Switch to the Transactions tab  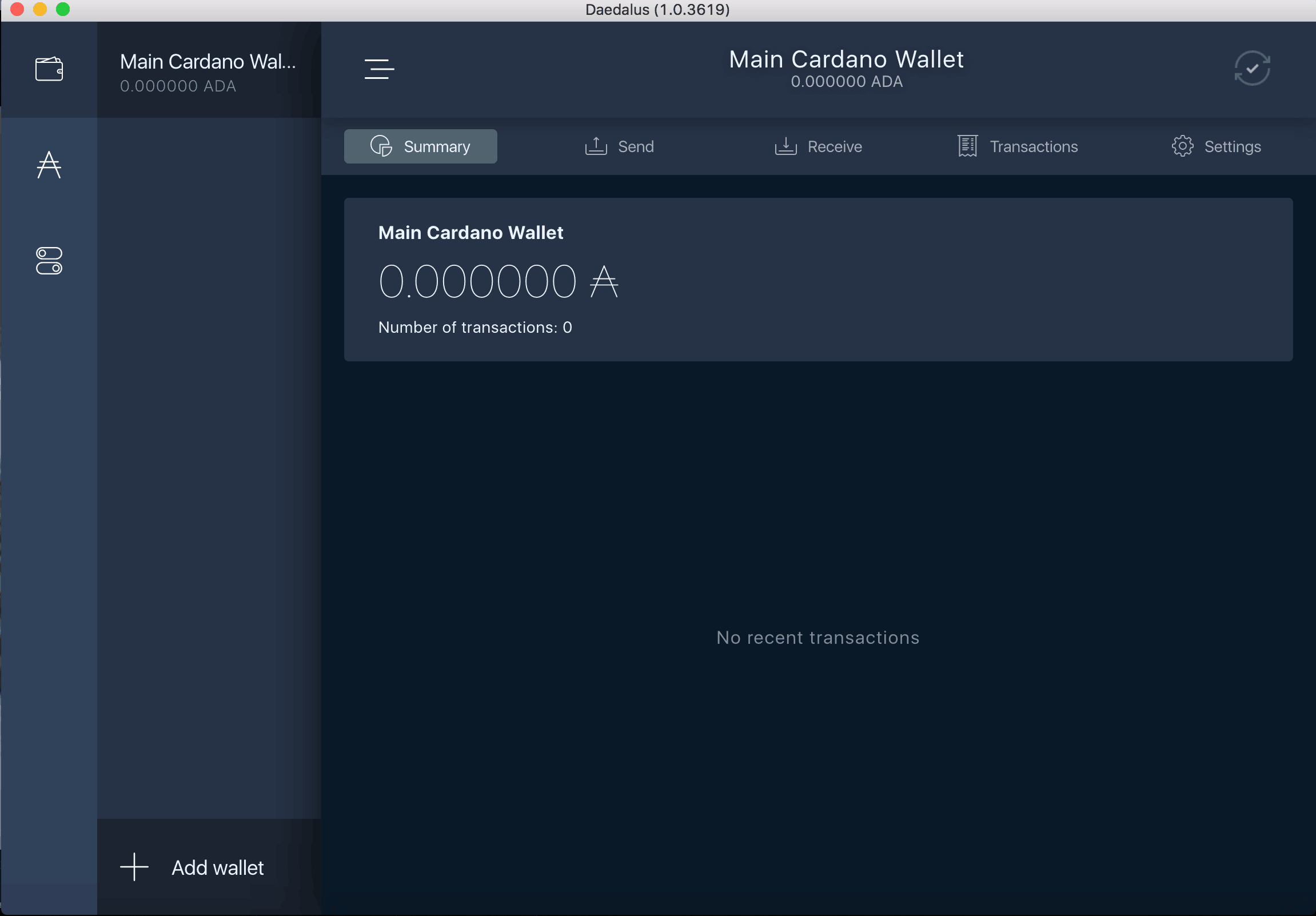pyautogui.click(x=1018, y=146)
